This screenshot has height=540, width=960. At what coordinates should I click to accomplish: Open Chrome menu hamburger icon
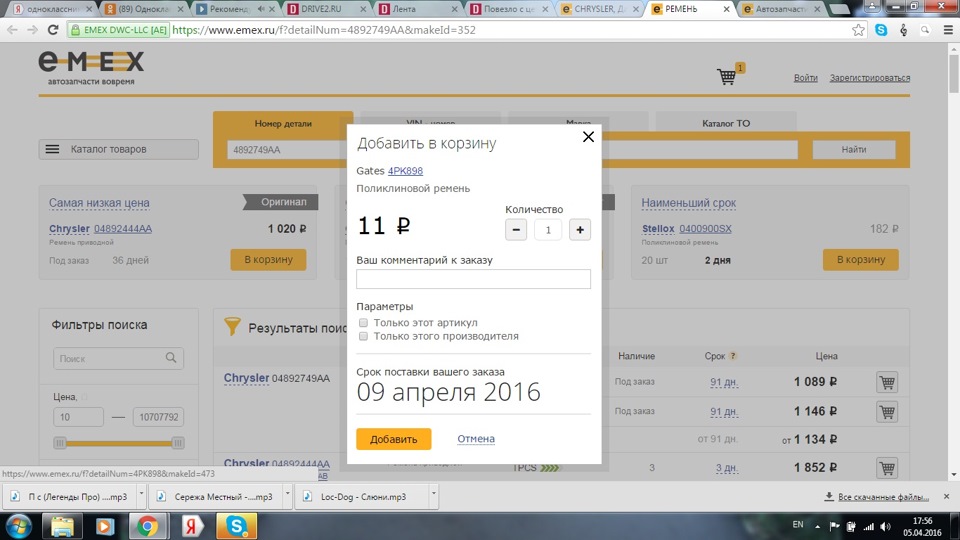click(948, 29)
